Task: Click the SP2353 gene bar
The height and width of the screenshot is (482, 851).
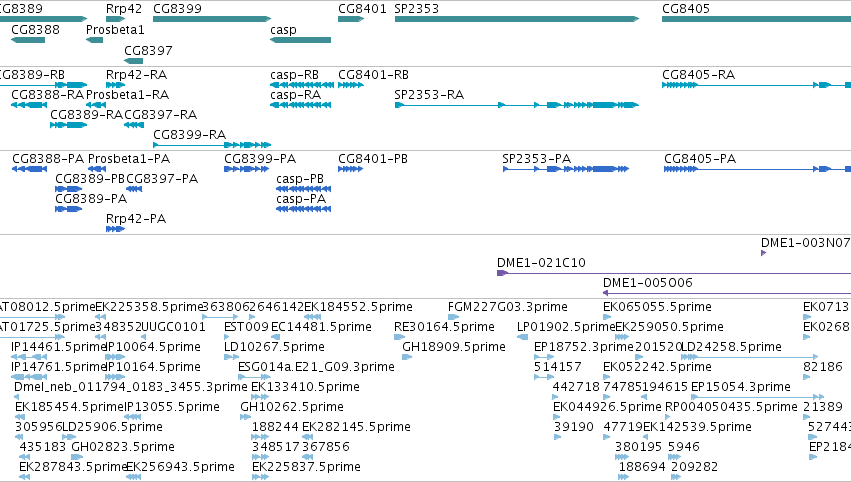Action: [x=517, y=19]
